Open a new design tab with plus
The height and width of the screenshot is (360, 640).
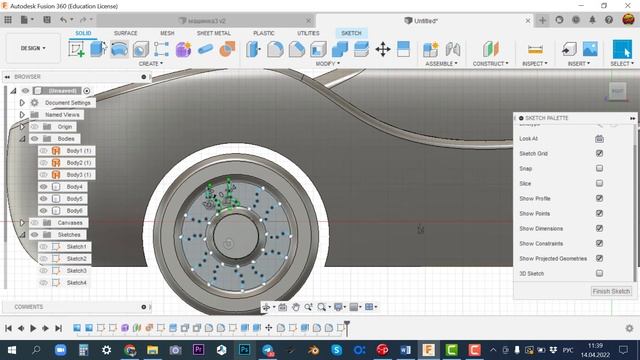(542, 20)
